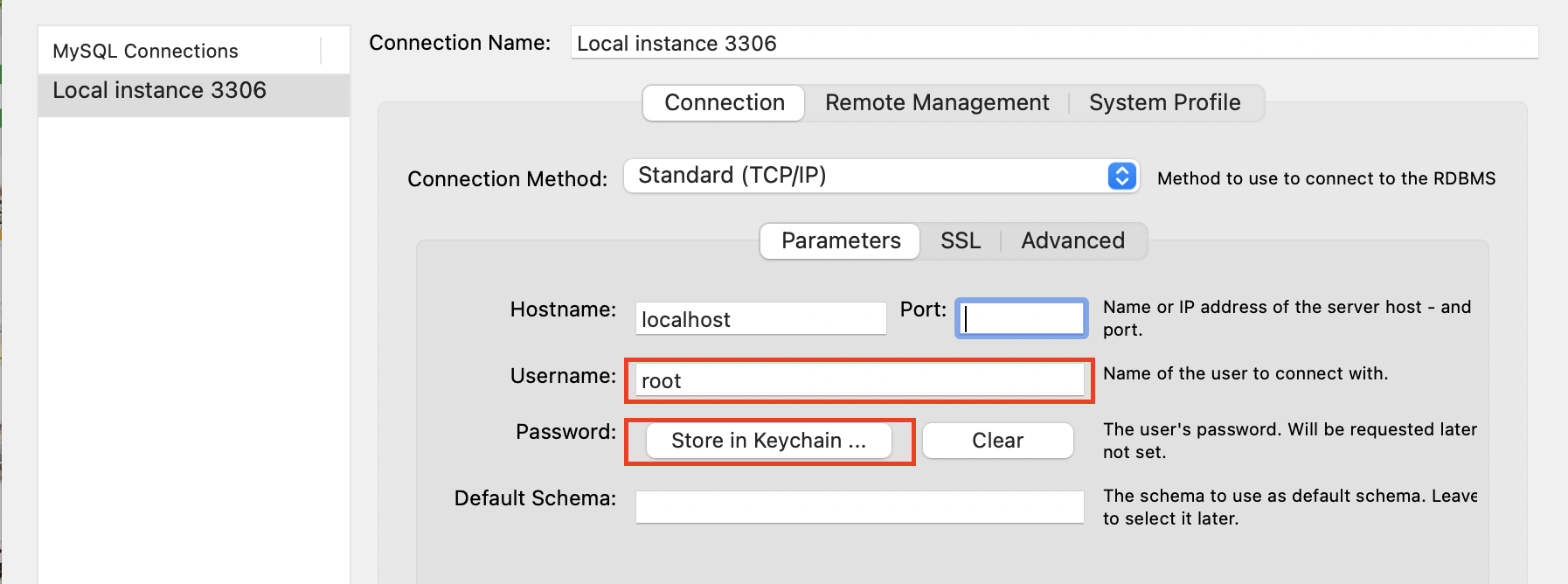Switch to the Connection tab

coord(724,103)
